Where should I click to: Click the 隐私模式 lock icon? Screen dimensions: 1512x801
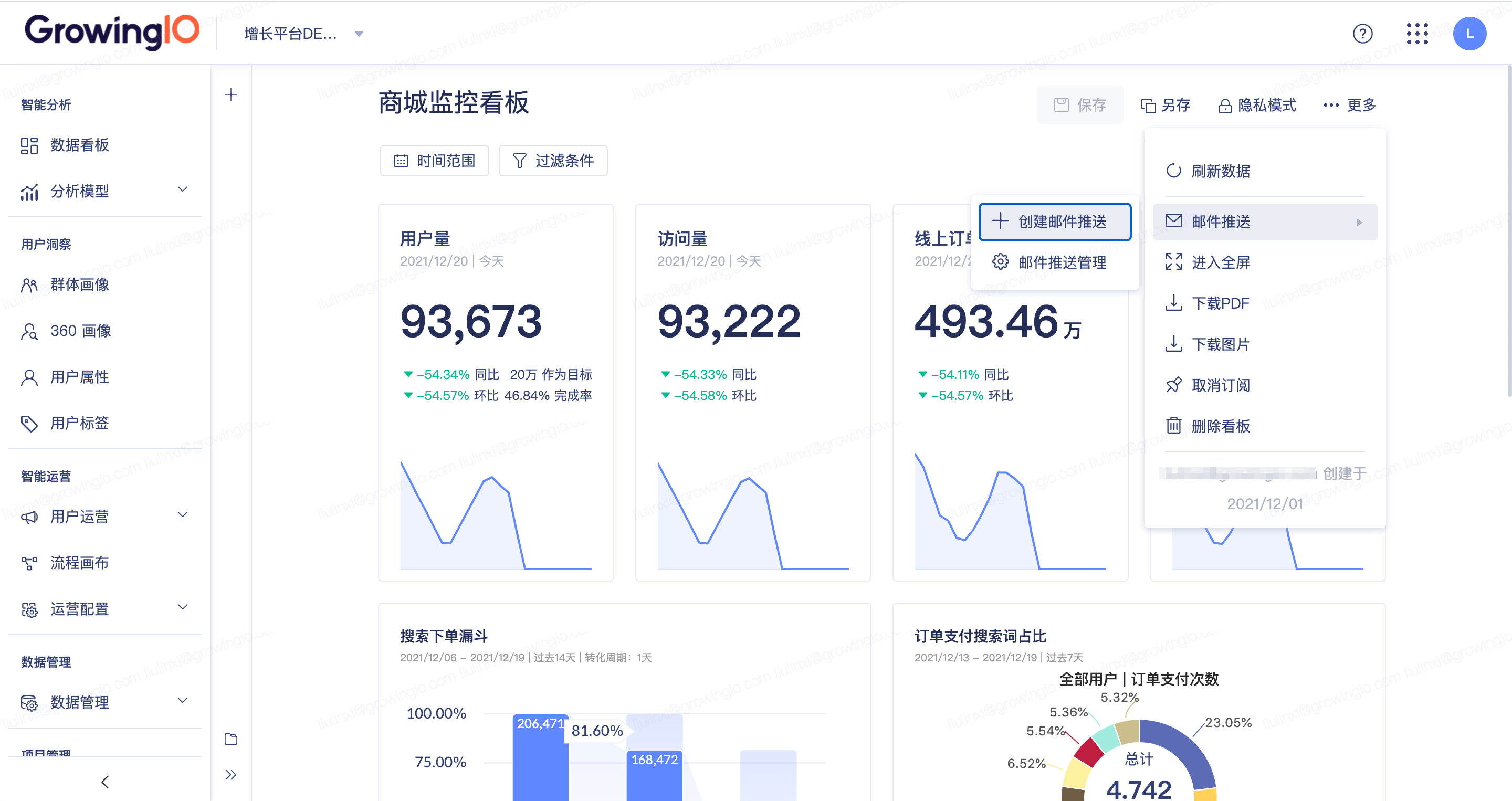pos(1224,106)
